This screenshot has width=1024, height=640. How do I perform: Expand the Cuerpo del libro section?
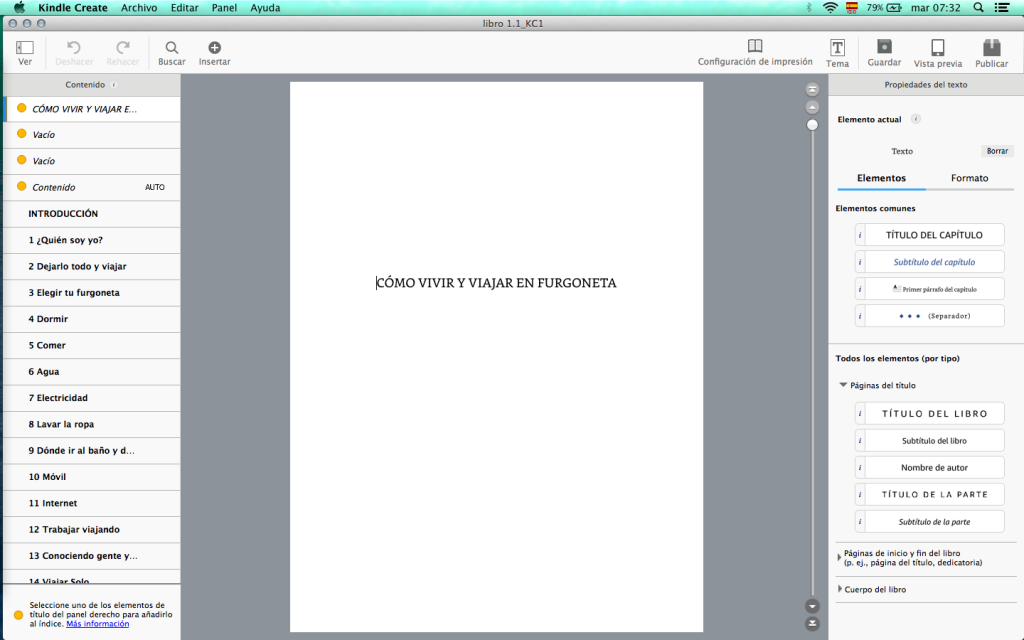point(839,589)
